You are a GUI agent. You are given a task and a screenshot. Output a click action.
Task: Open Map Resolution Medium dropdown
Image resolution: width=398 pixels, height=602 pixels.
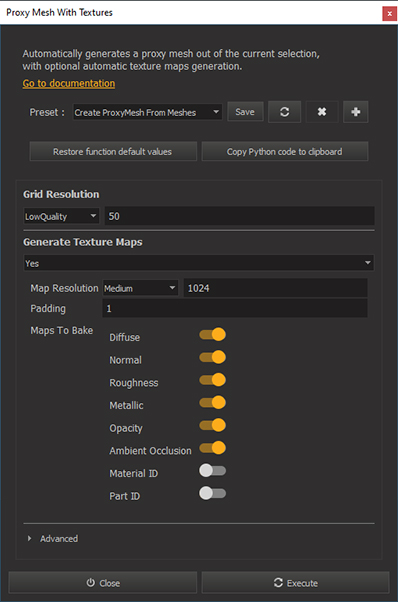[140, 288]
